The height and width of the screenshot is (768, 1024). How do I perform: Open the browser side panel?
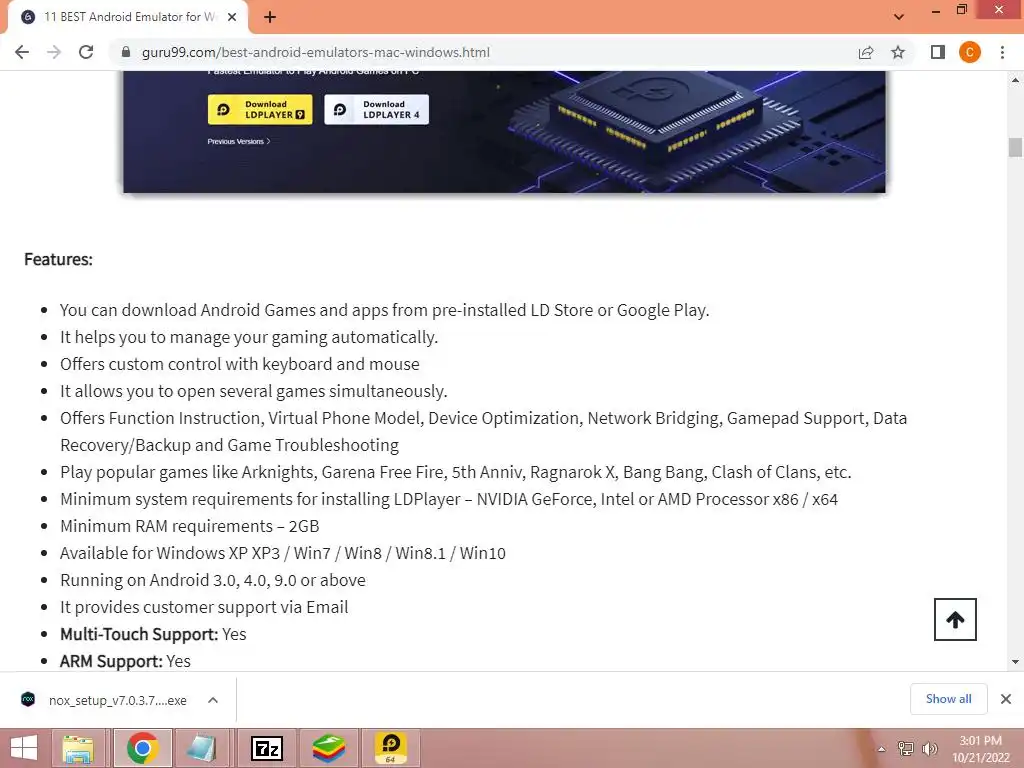938,52
